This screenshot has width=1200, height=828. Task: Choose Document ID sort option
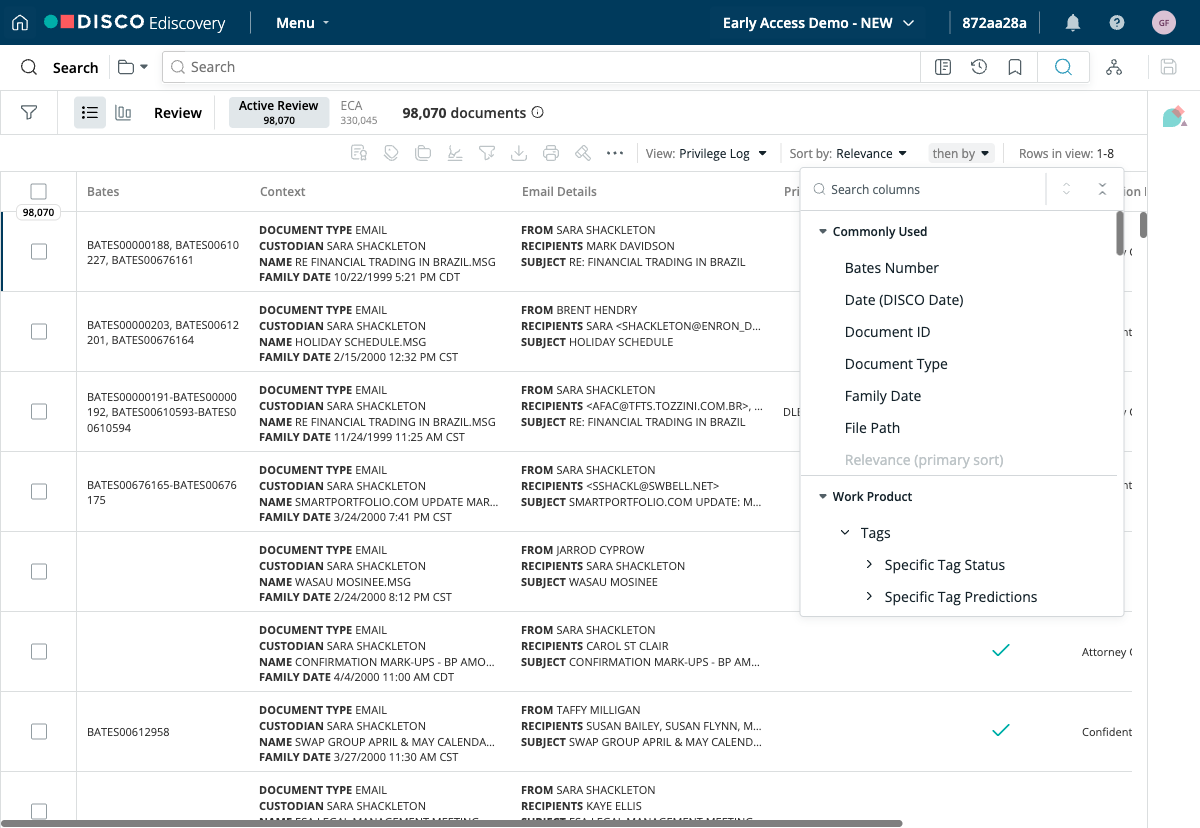[x=888, y=332]
